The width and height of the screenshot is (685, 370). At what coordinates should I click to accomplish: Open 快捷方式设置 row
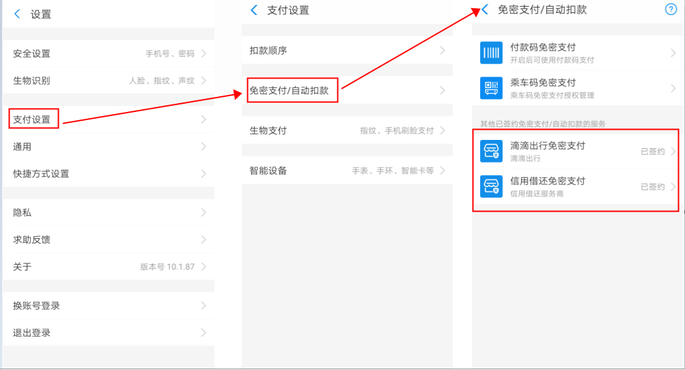click(109, 173)
